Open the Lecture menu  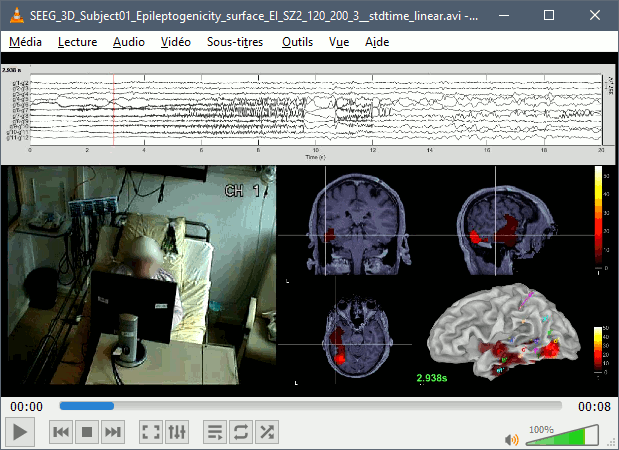(78, 42)
